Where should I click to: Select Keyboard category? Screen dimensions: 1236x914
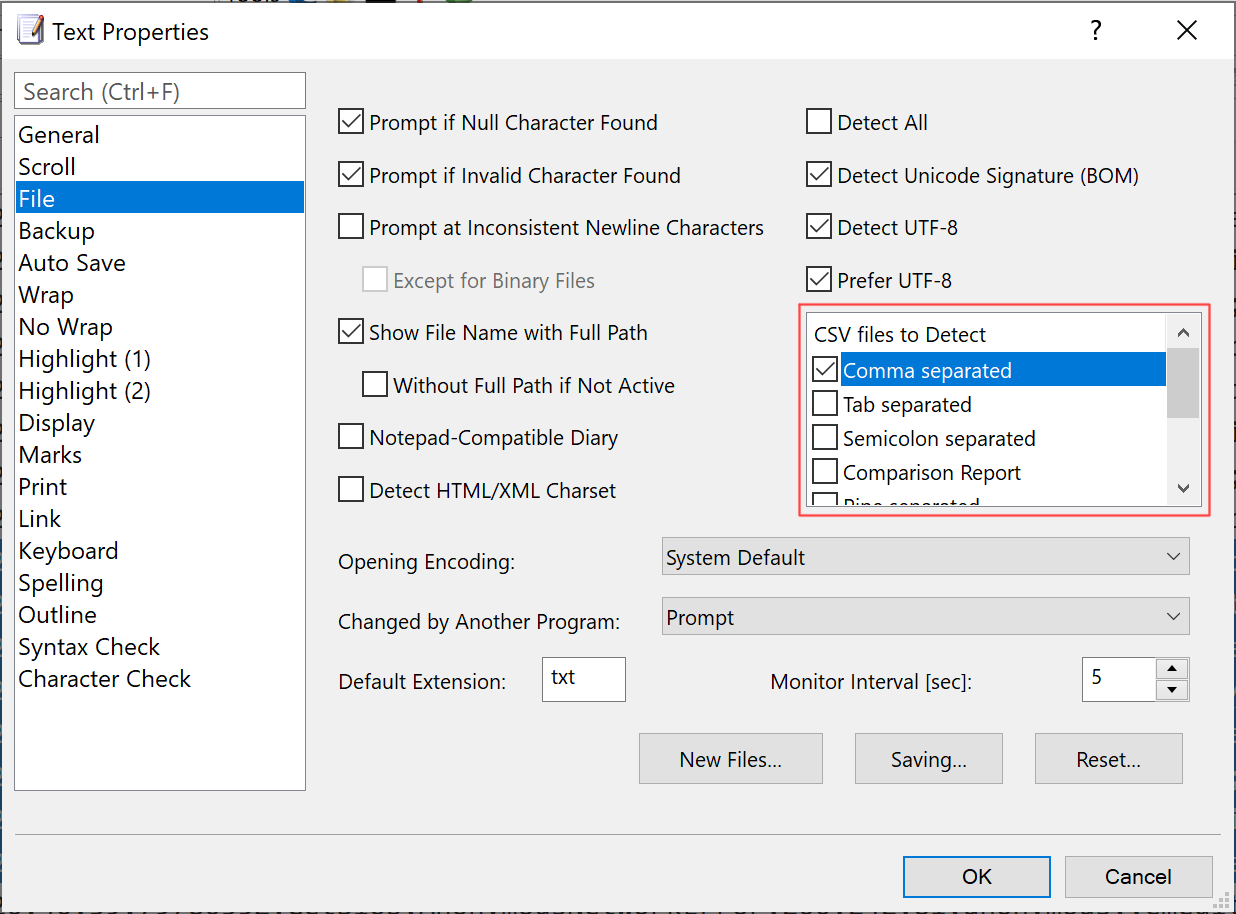(x=160, y=551)
